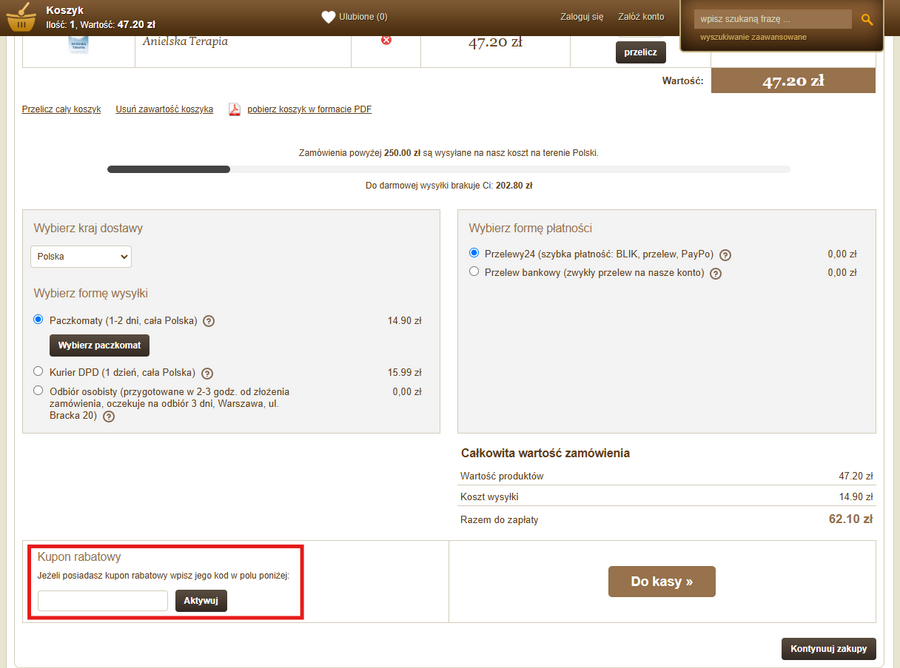The height and width of the screenshot is (668, 900).
Task: Click the free shipping progress bar
Action: (x=448, y=169)
